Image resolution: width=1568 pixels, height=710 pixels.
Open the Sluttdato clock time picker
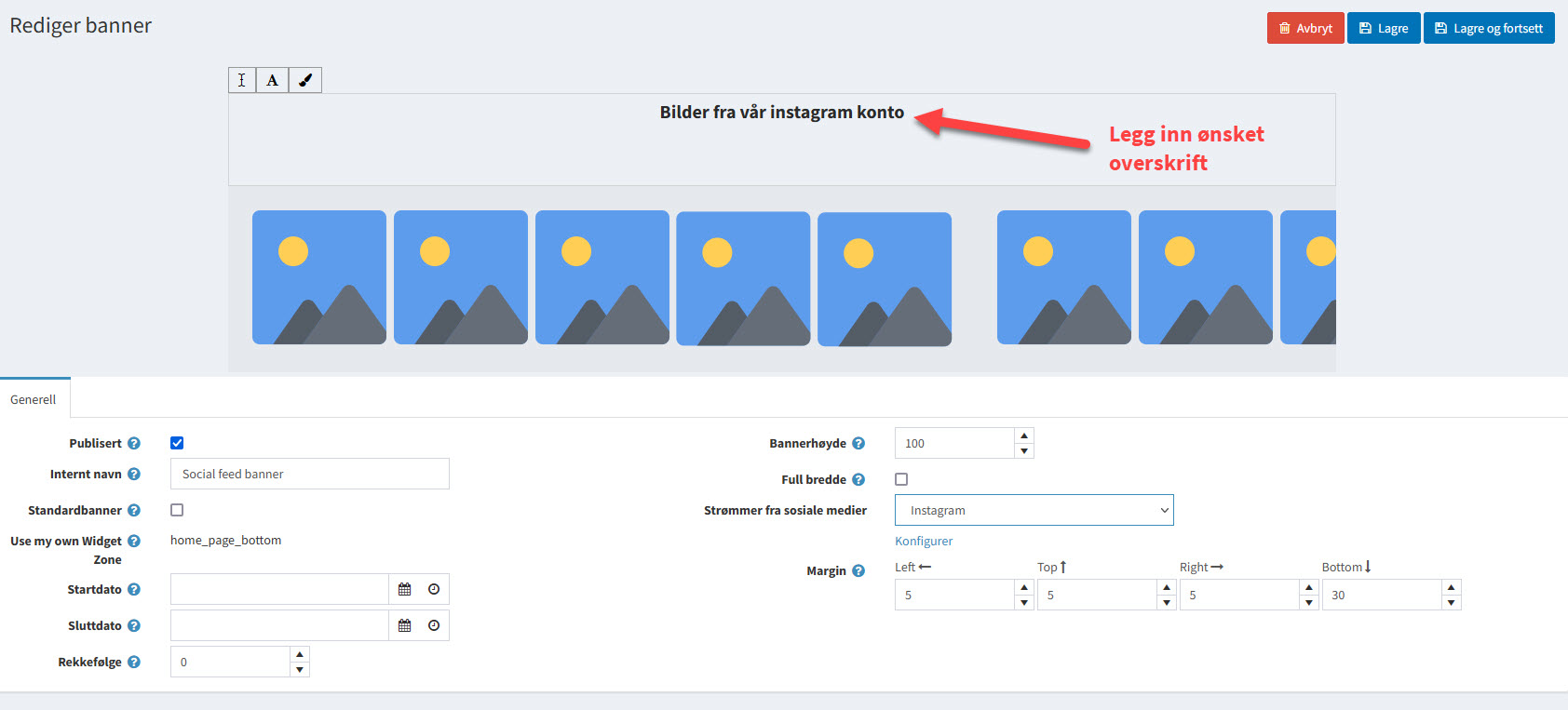434,625
